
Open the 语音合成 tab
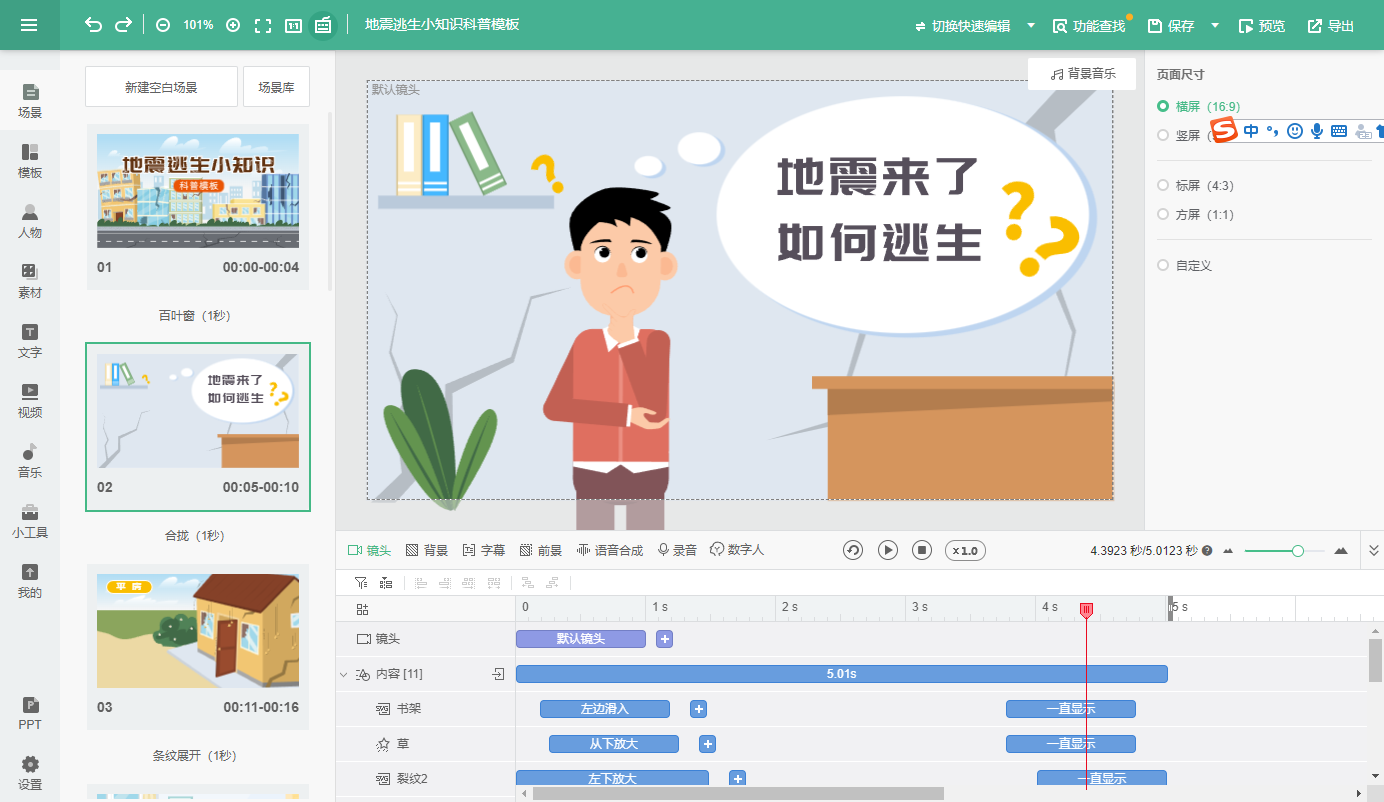click(610, 550)
